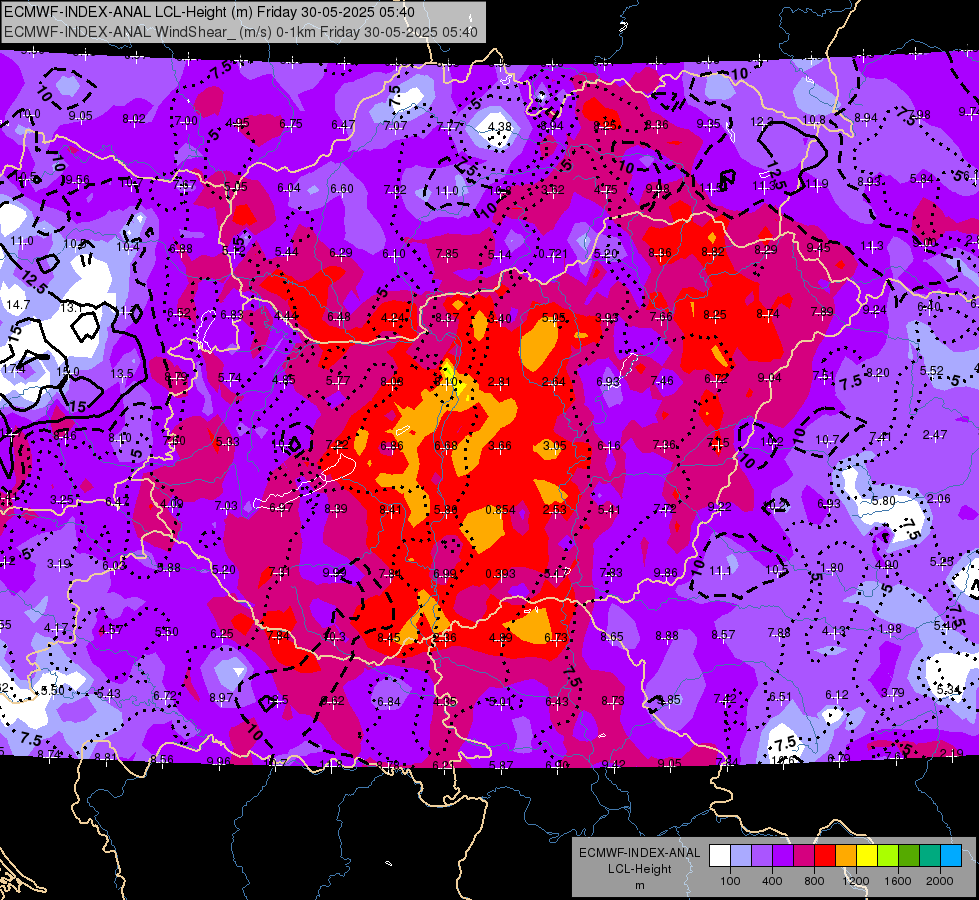The width and height of the screenshot is (979, 900).
Task: Click the grid value 9.04
Action: pos(769,377)
